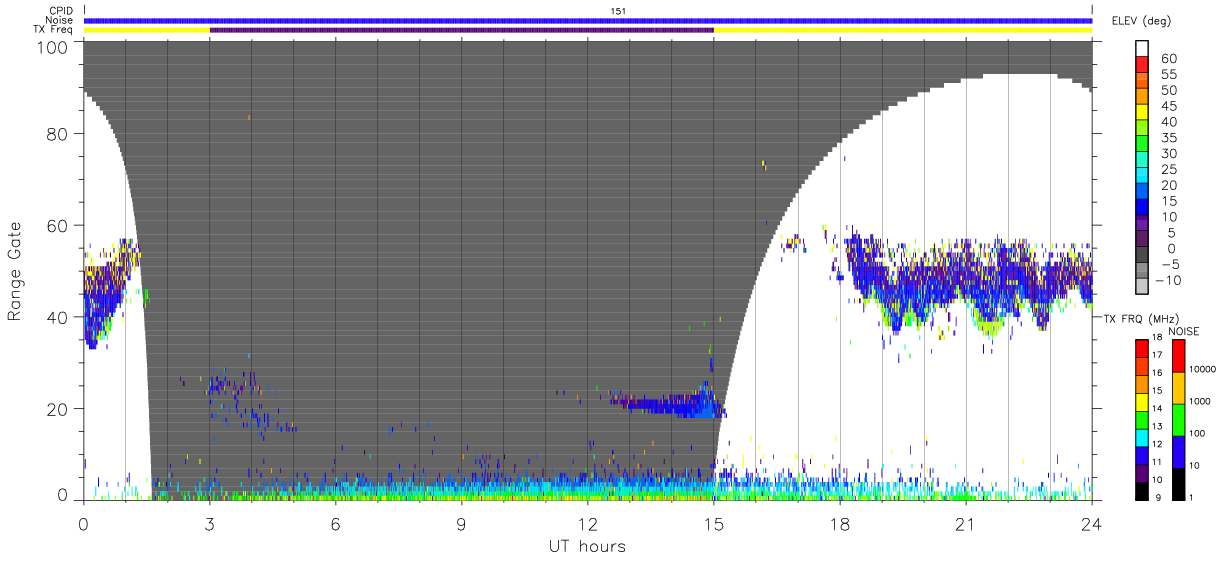The image size is (1228, 567).
Task: Pick the black 9-10 MHz TX FRQ swatch
Action: [1141, 490]
